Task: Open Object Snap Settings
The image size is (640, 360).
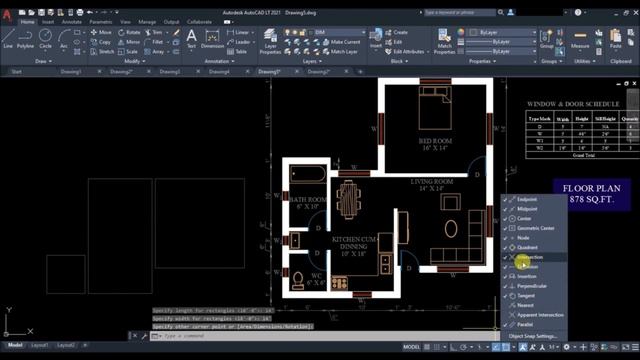Action: click(533, 336)
